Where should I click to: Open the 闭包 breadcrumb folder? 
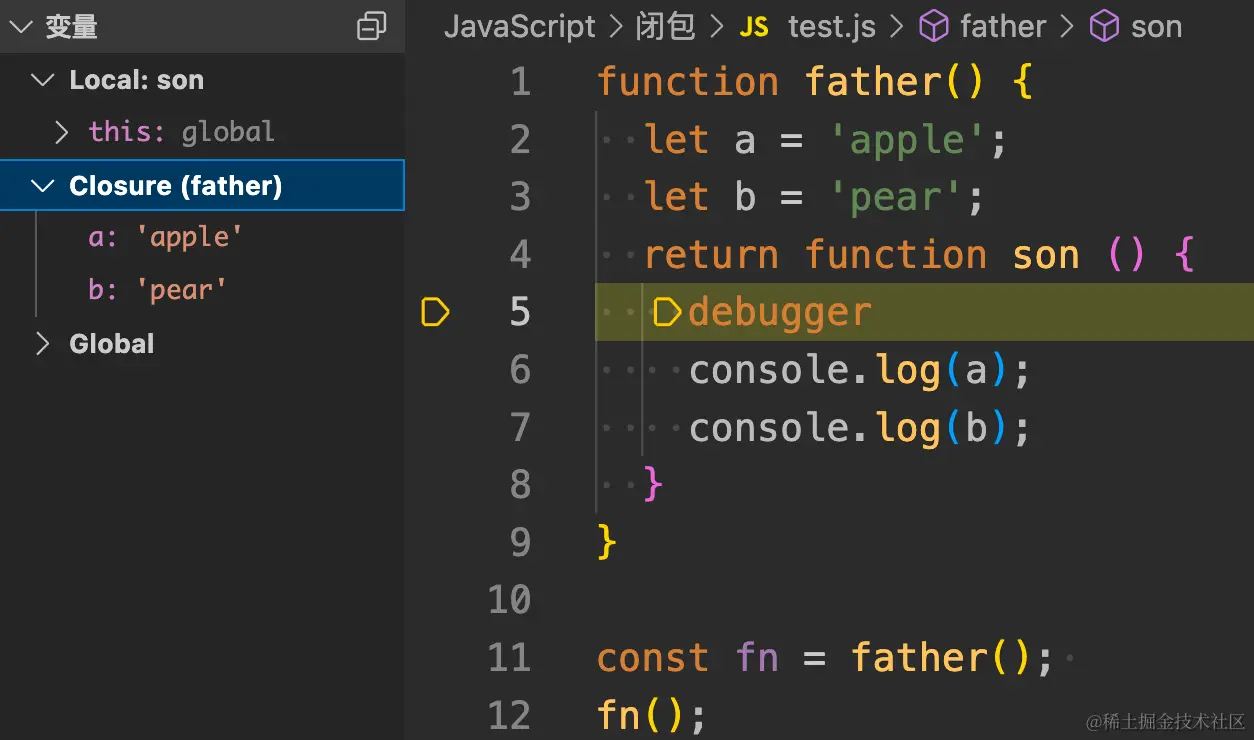point(665,27)
